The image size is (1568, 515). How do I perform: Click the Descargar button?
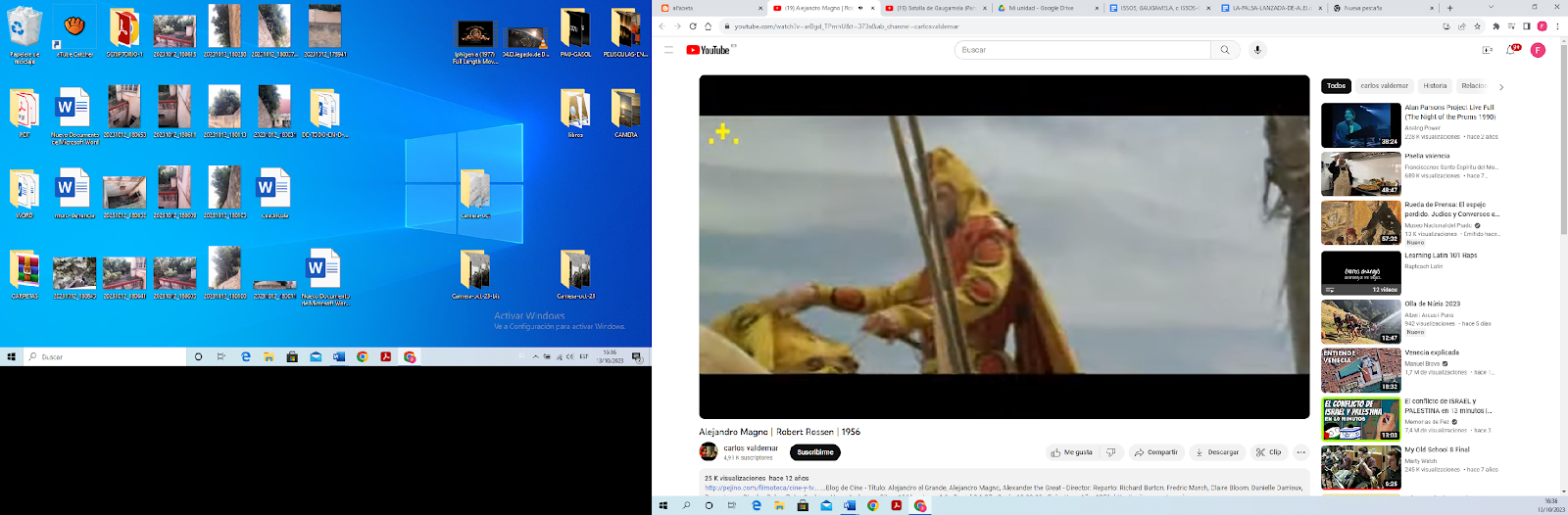(1216, 452)
